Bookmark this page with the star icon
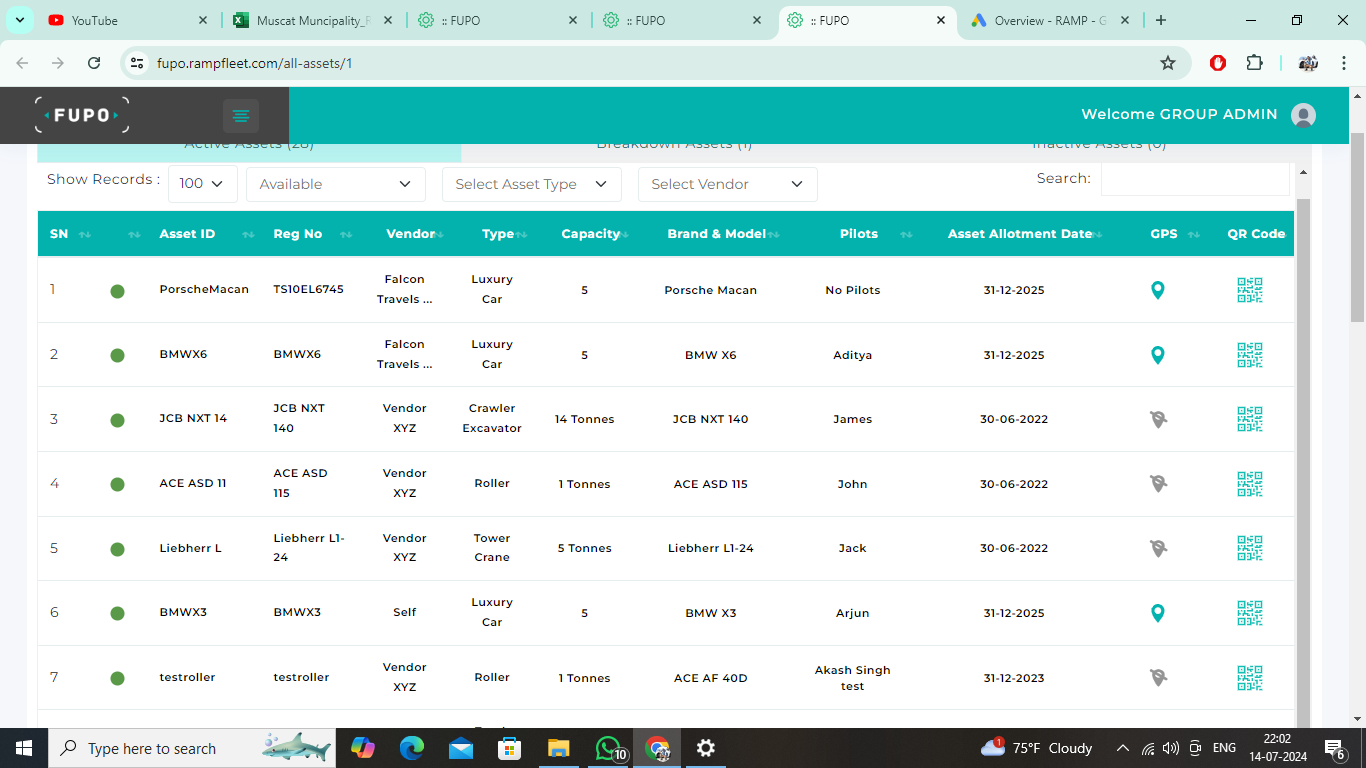Viewport: 1366px width, 768px height. [x=1167, y=63]
